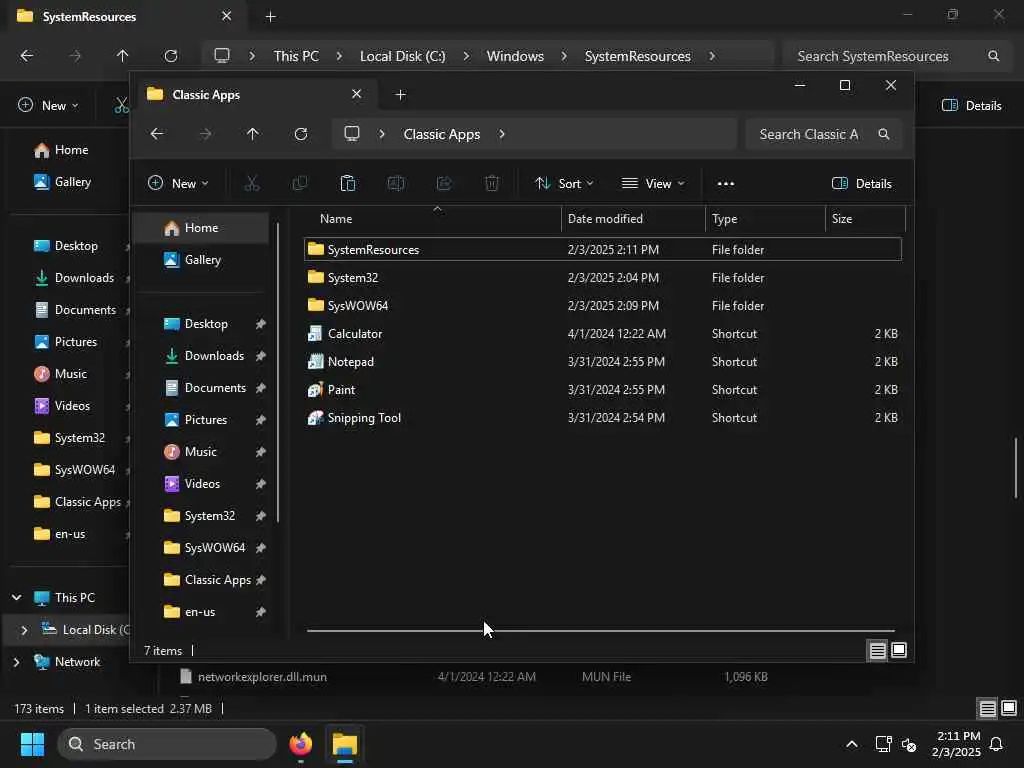Open Firefox from the taskbar
Image resolution: width=1024 pixels, height=768 pixels.
pyautogui.click(x=300, y=744)
